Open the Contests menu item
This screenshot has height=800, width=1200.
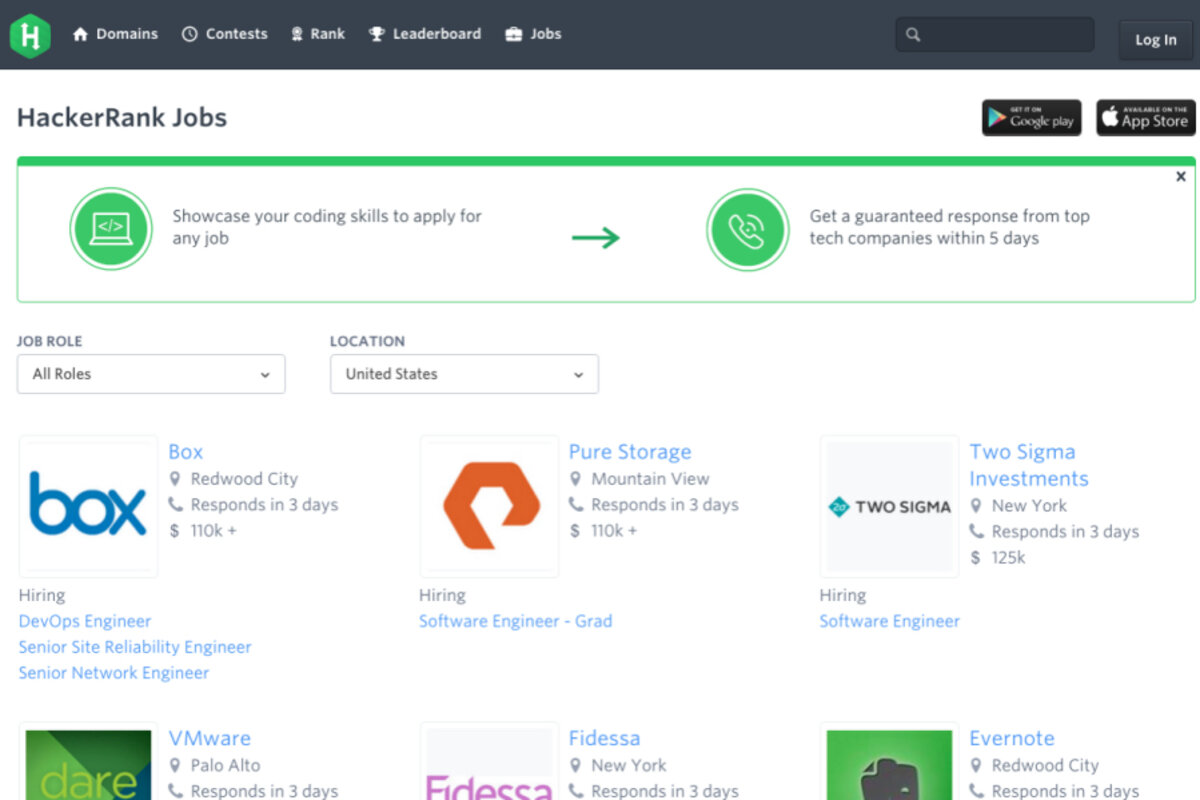click(225, 34)
